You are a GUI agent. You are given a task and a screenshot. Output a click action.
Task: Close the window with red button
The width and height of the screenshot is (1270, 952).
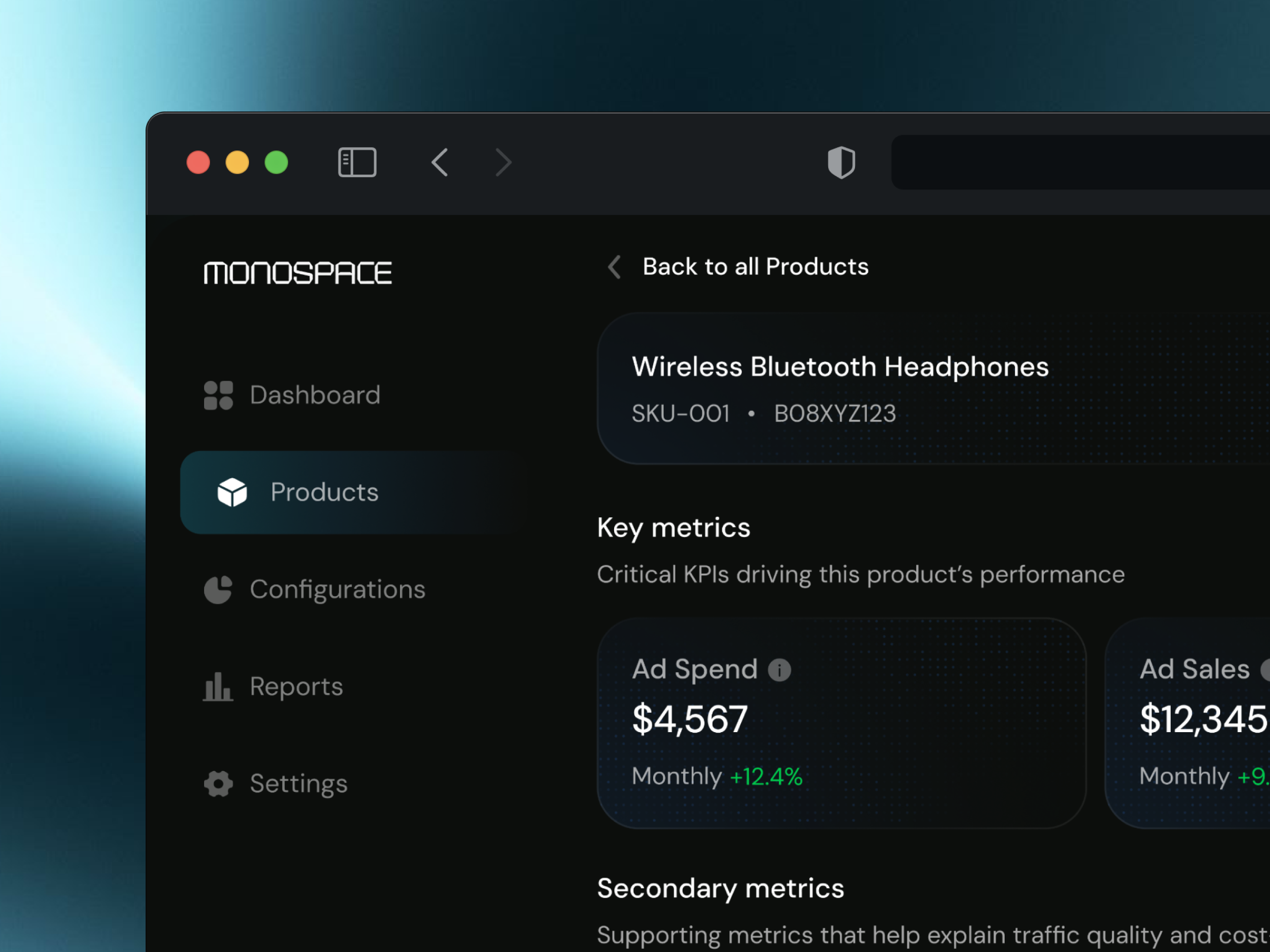(198, 162)
